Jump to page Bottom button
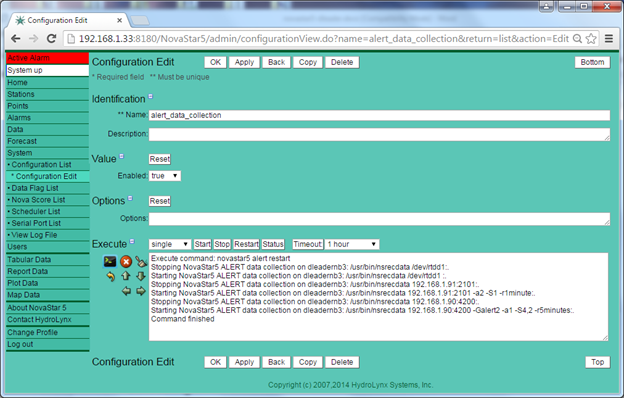This screenshot has width=624, height=398. (x=592, y=62)
